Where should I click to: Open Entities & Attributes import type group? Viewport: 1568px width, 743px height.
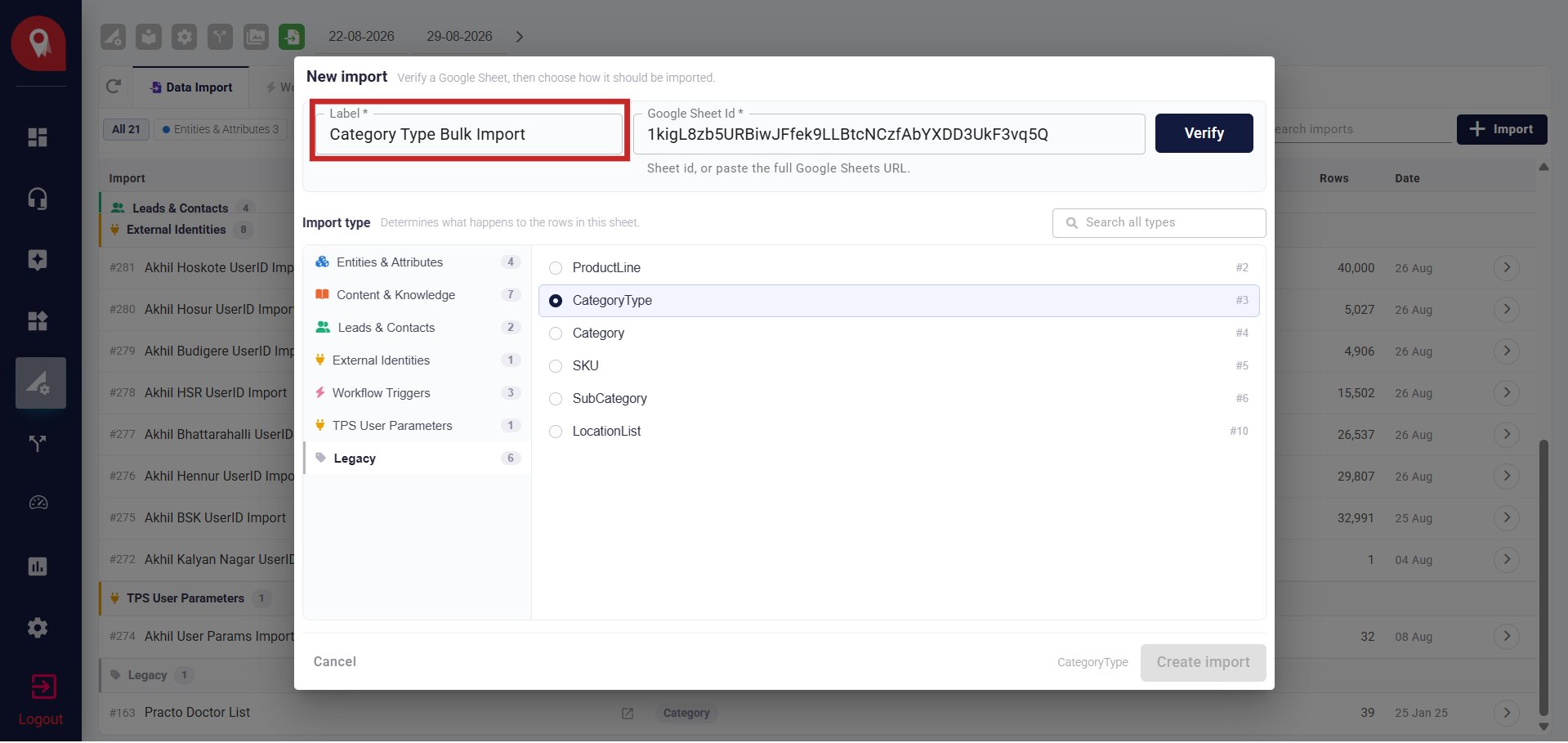417,262
